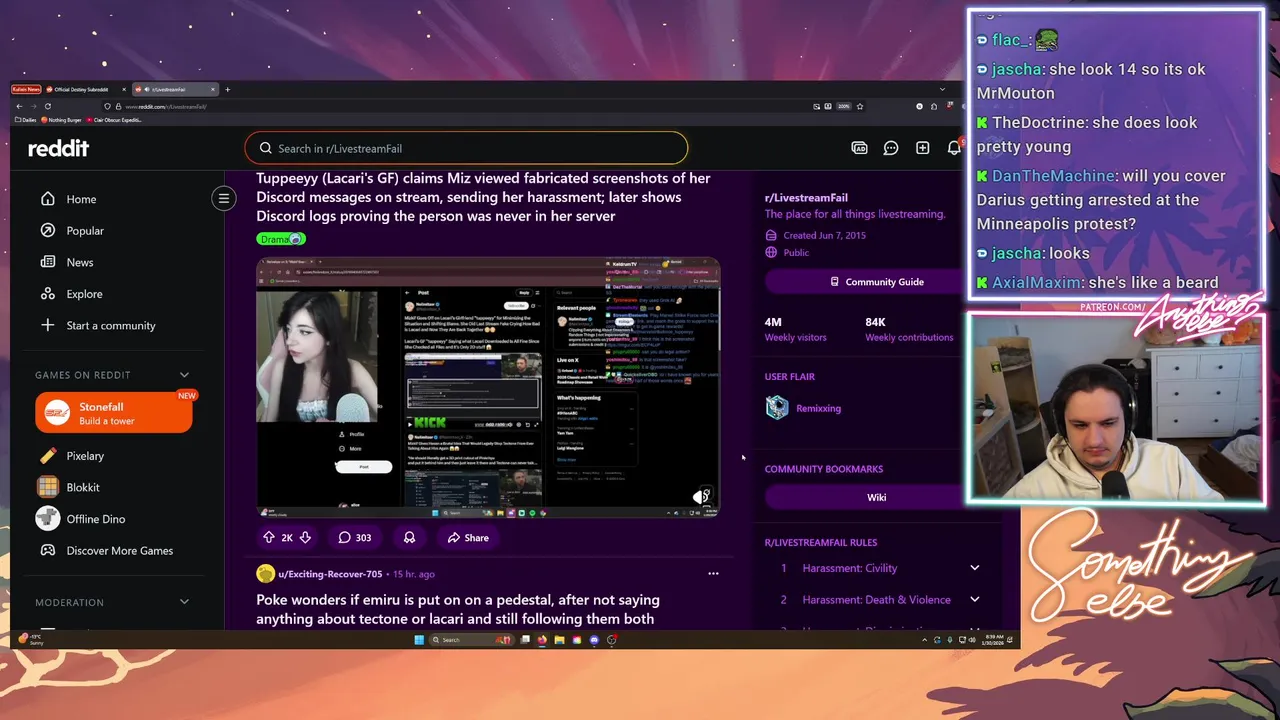Open File Explorer from taskbar
This screenshot has width=1280, height=720.
559,640
